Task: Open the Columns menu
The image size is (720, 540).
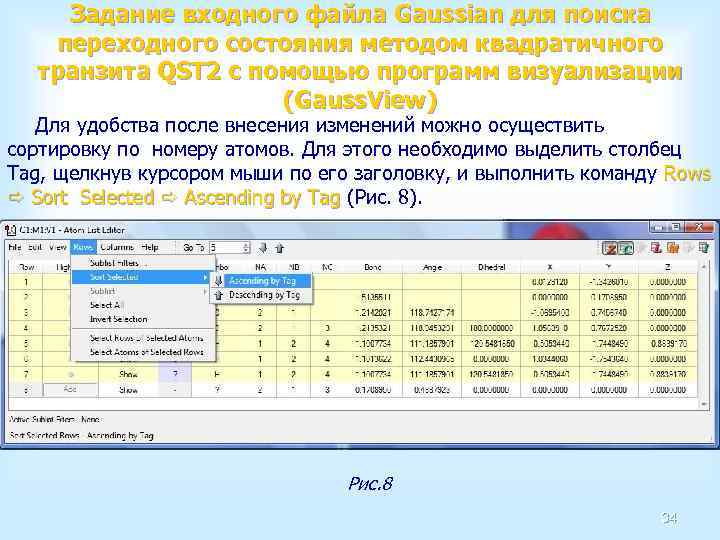Action: tap(117, 247)
